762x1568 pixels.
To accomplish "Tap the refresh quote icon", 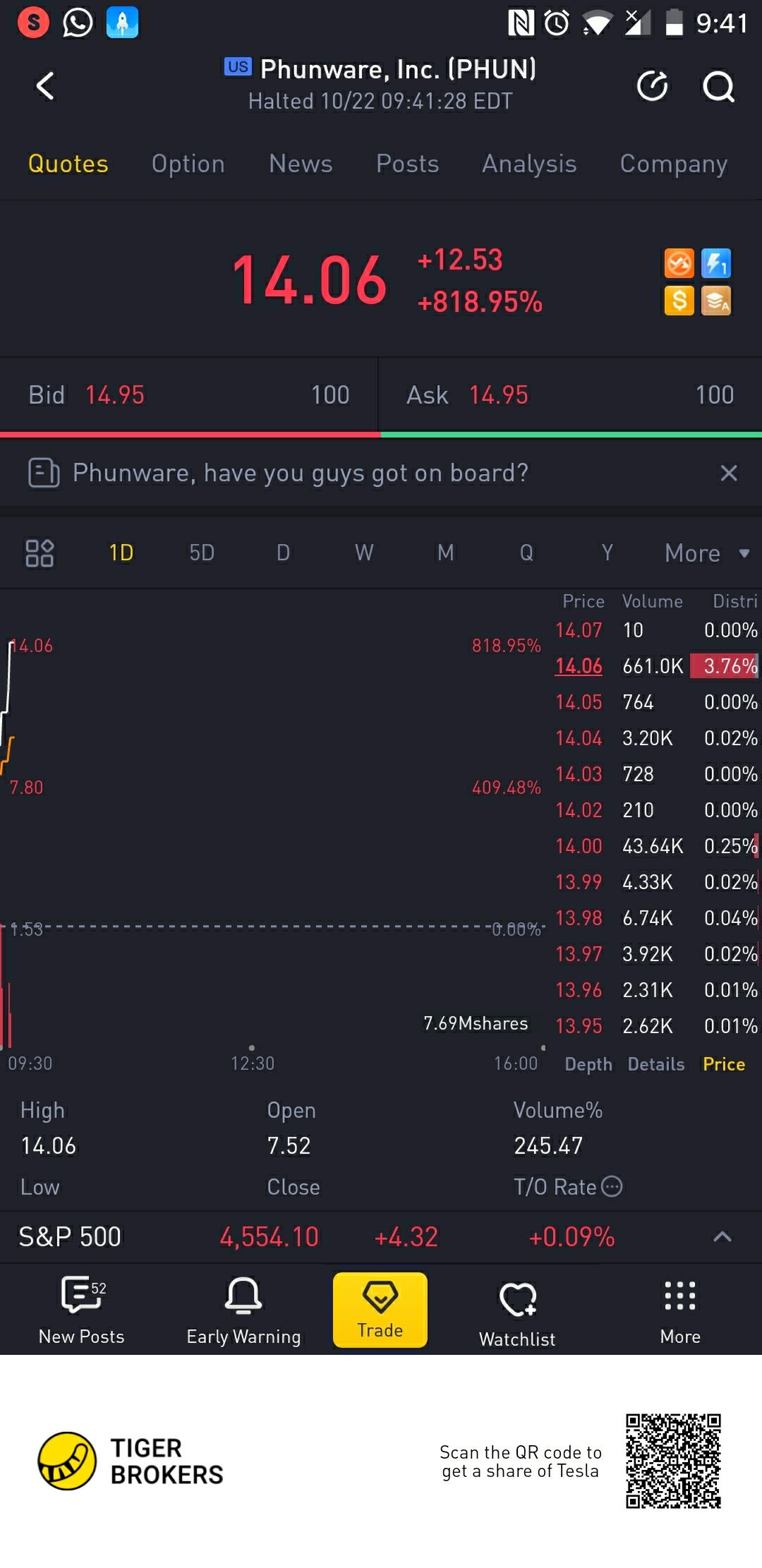I will point(652,86).
